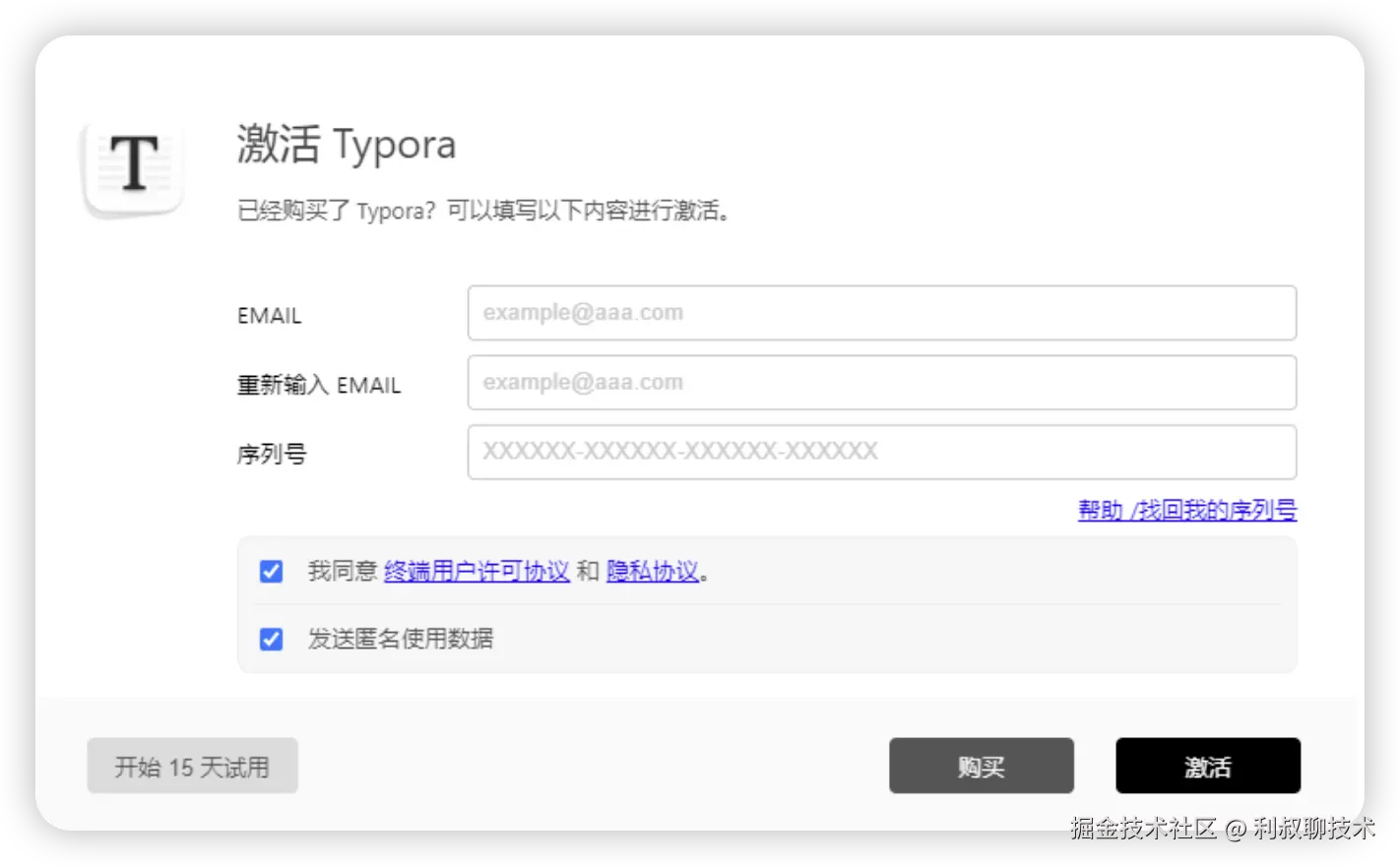
Task: Click the 序列号 field label
Action: pyautogui.click(x=271, y=454)
